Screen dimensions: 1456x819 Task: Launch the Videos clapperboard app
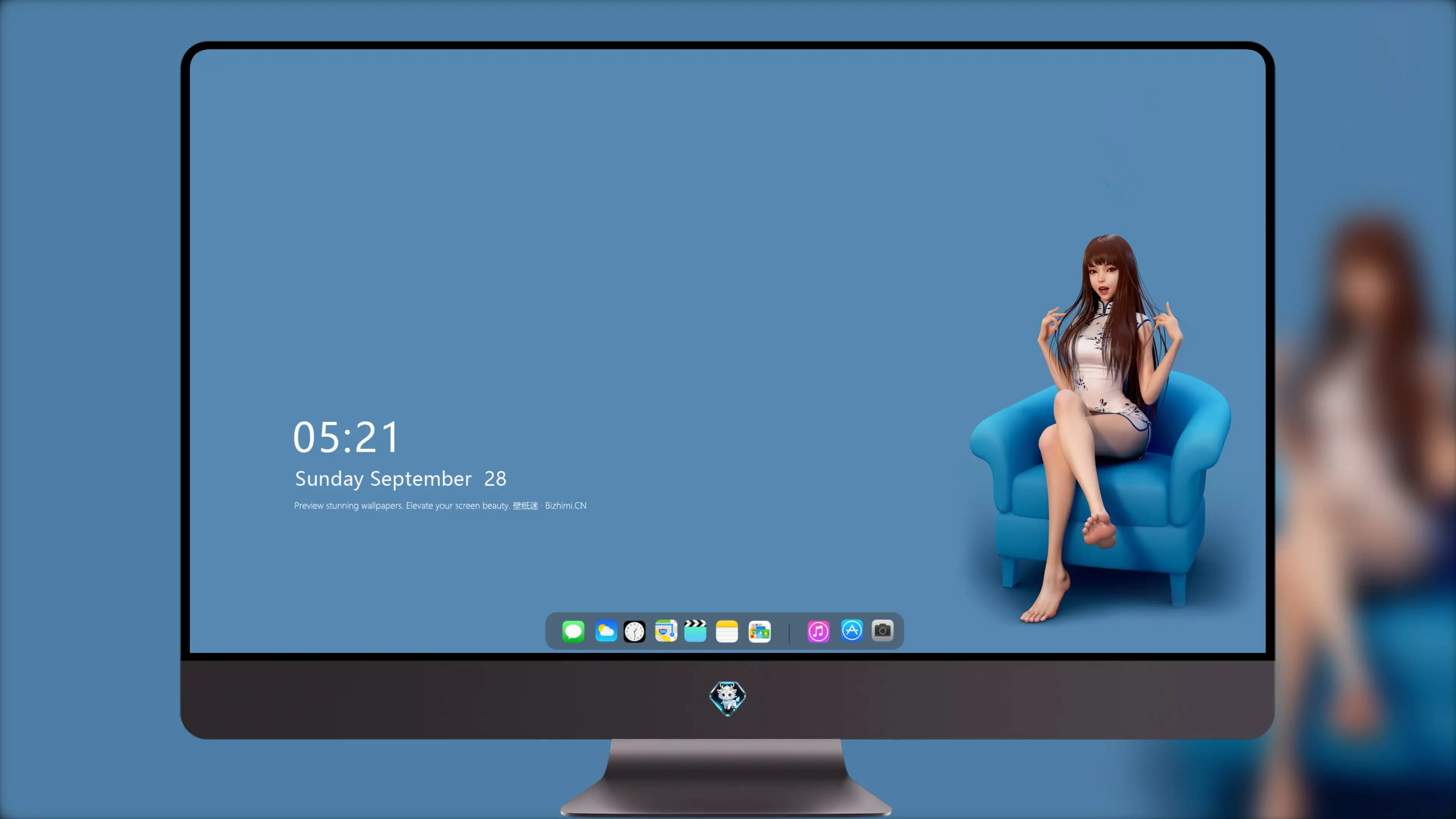(695, 631)
